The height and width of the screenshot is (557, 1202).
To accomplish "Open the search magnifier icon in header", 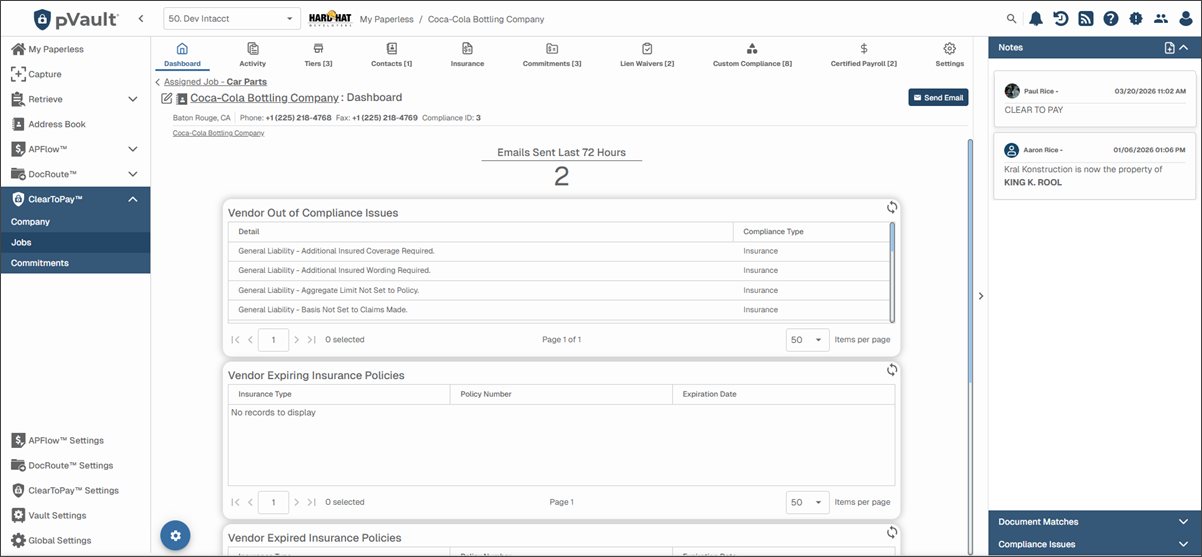I will point(1011,19).
